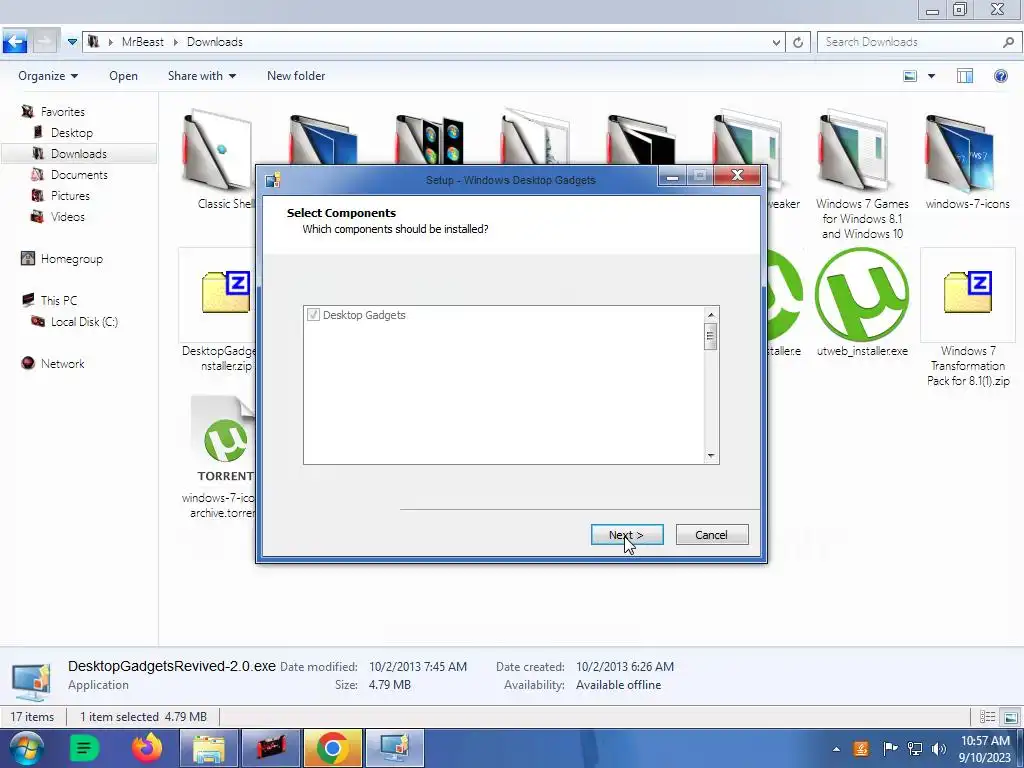Select Downloads in the address breadcrumb
The width and height of the screenshot is (1024, 768).
point(214,42)
